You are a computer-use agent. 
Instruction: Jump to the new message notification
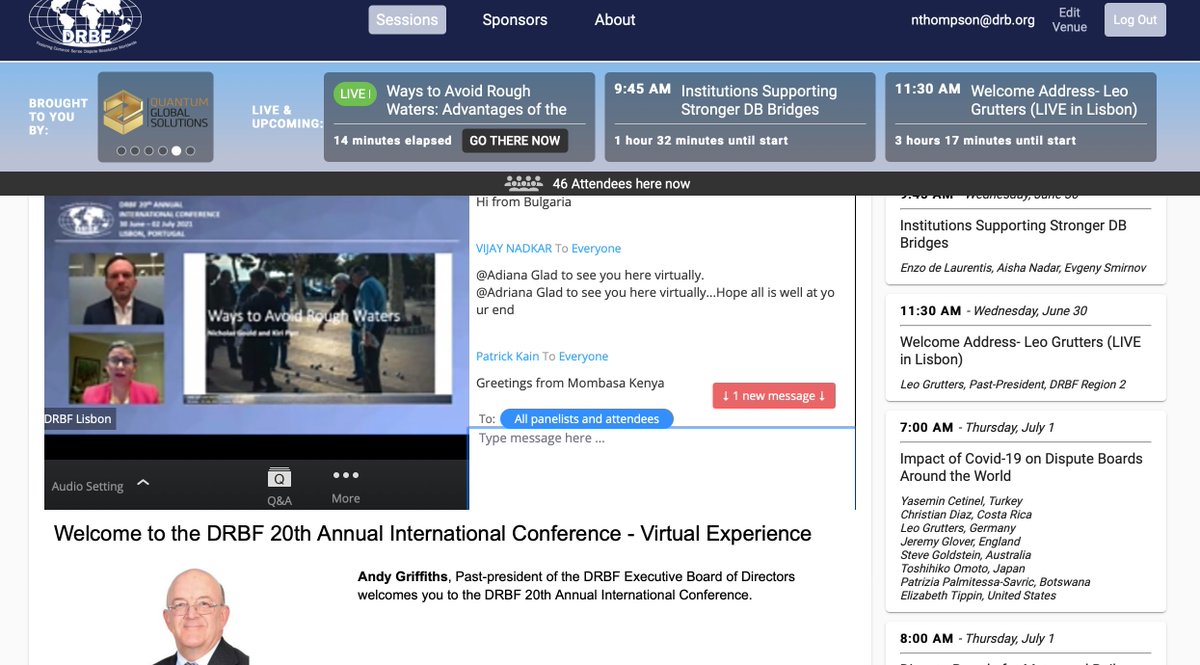tap(774, 396)
